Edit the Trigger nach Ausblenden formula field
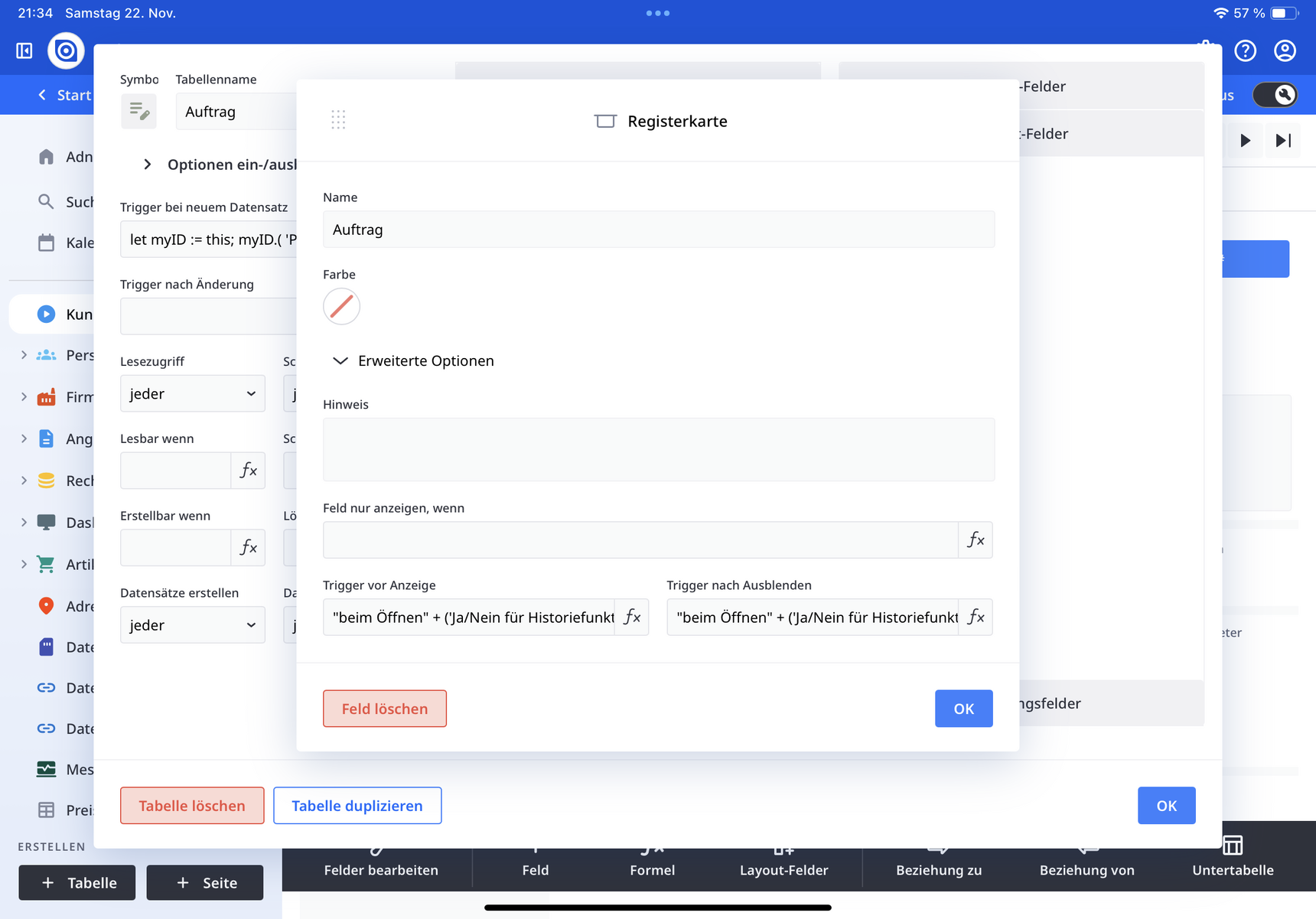The image size is (1316, 919). pyautogui.click(x=813, y=617)
